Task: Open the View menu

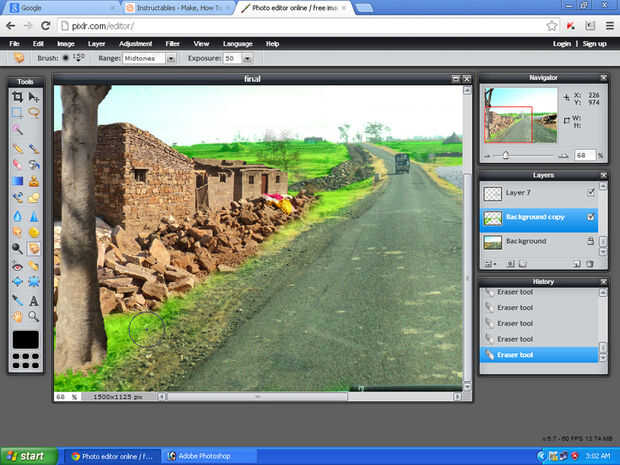Action: (201, 44)
